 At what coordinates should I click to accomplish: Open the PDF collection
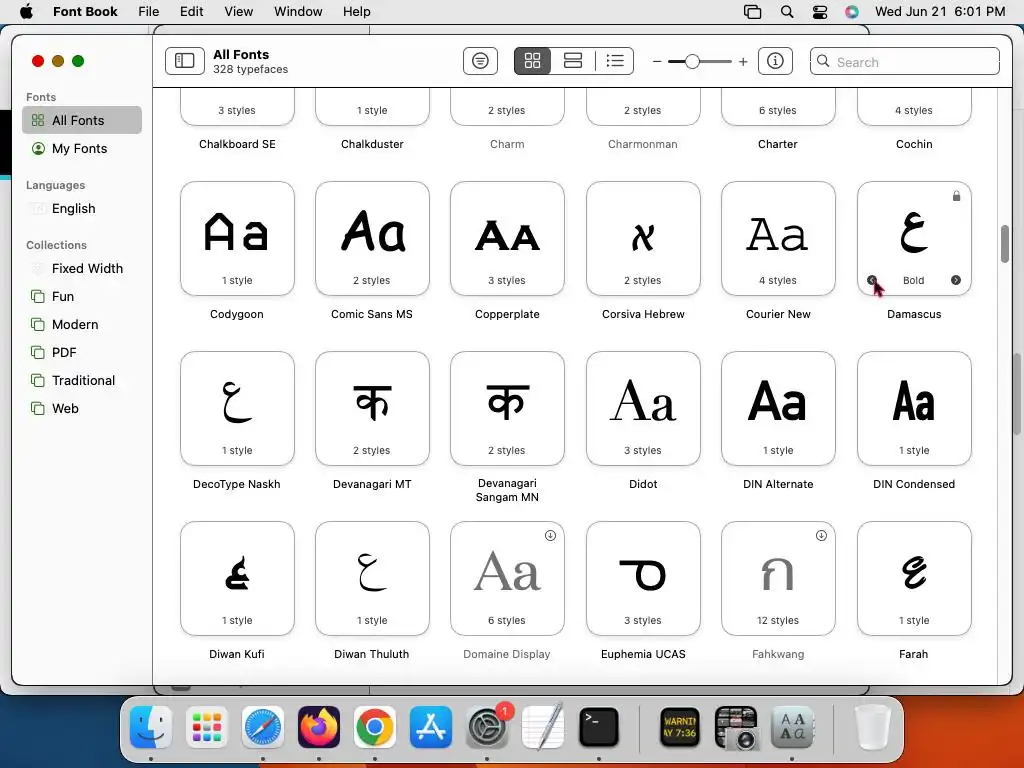[x=82, y=353]
